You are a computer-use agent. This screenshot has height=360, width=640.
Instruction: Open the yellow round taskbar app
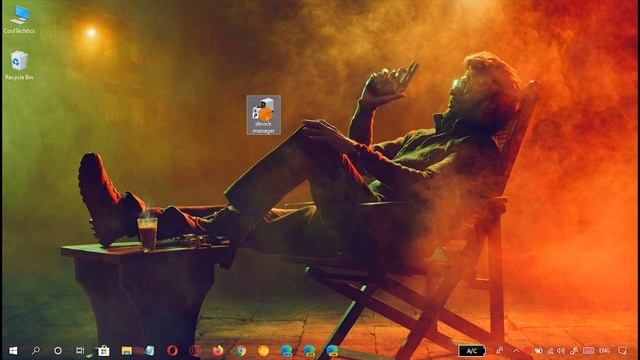pyautogui.click(x=264, y=350)
